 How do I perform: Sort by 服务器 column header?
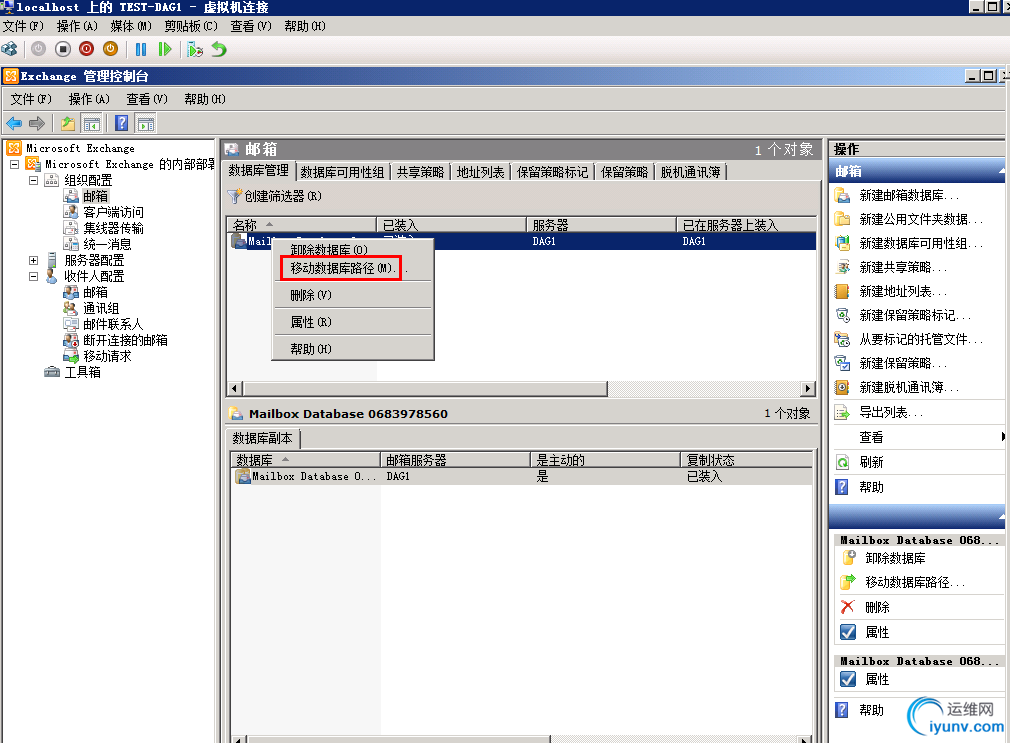point(601,225)
